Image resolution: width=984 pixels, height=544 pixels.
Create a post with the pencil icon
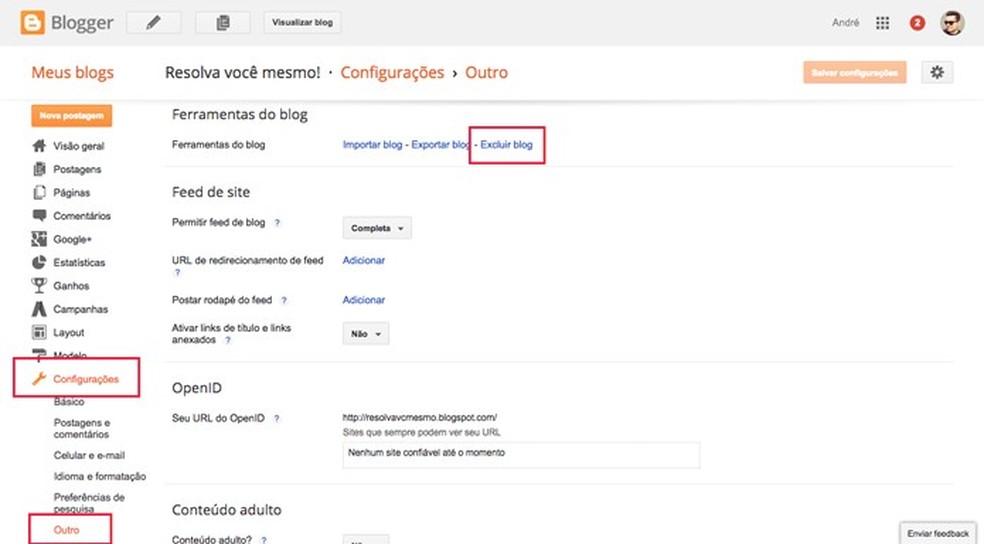tap(154, 23)
